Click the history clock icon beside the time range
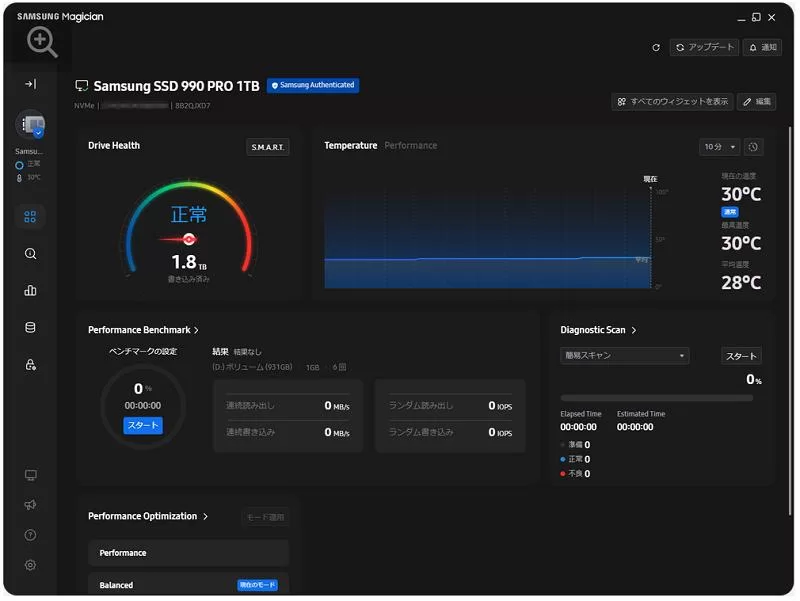This screenshot has width=800, height=601. [x=753, y=147]
